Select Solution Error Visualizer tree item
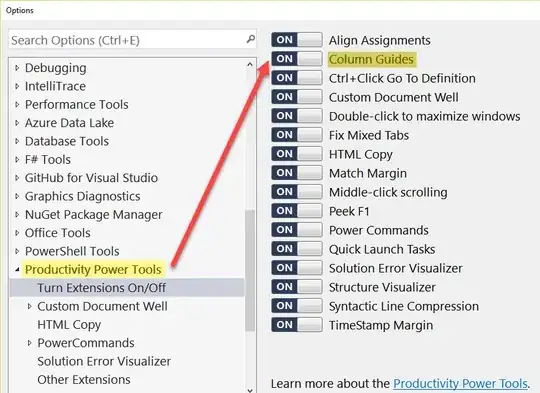 [x=104, y=361]
